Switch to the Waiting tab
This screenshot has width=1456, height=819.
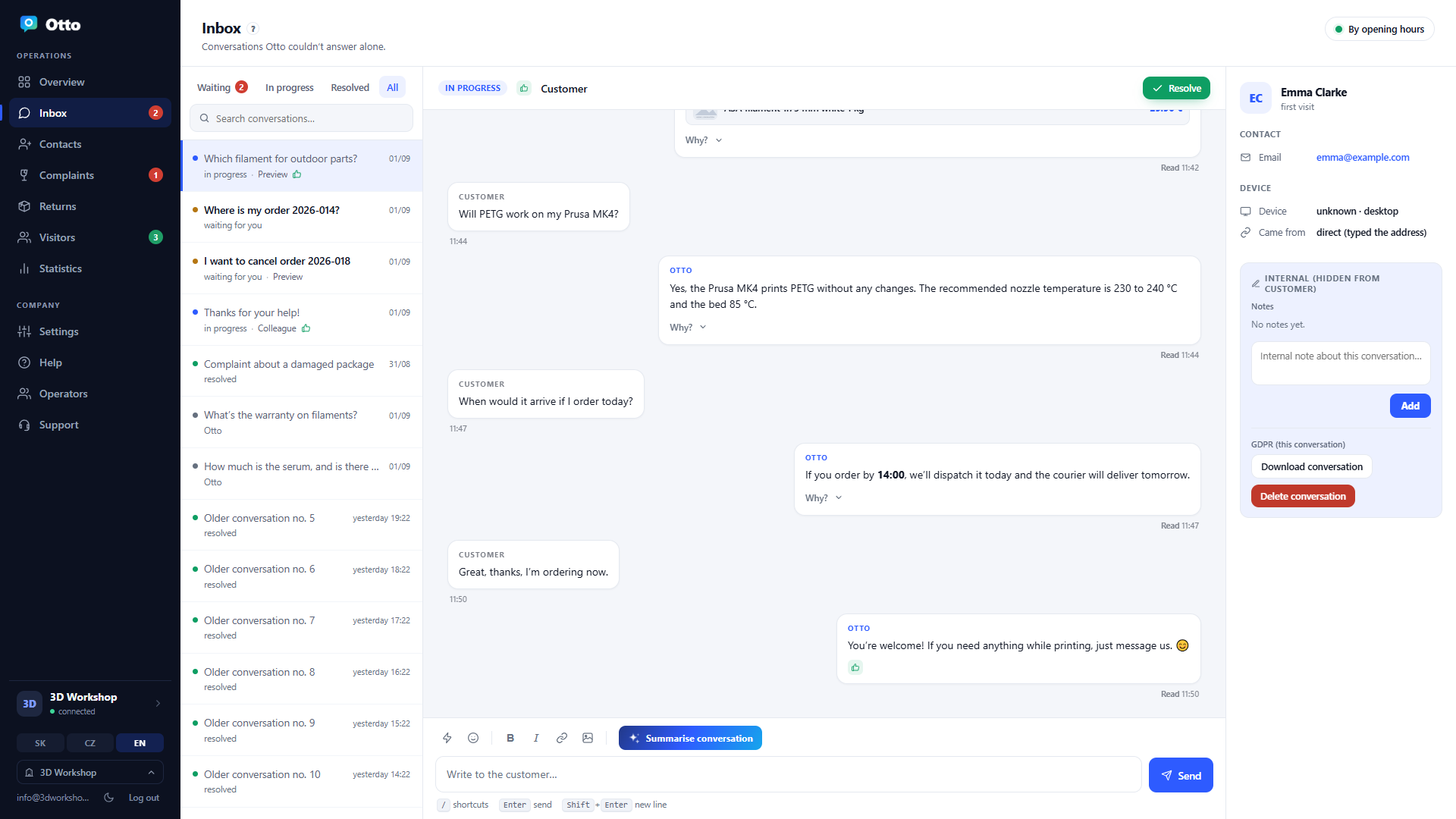click(222, 87)
